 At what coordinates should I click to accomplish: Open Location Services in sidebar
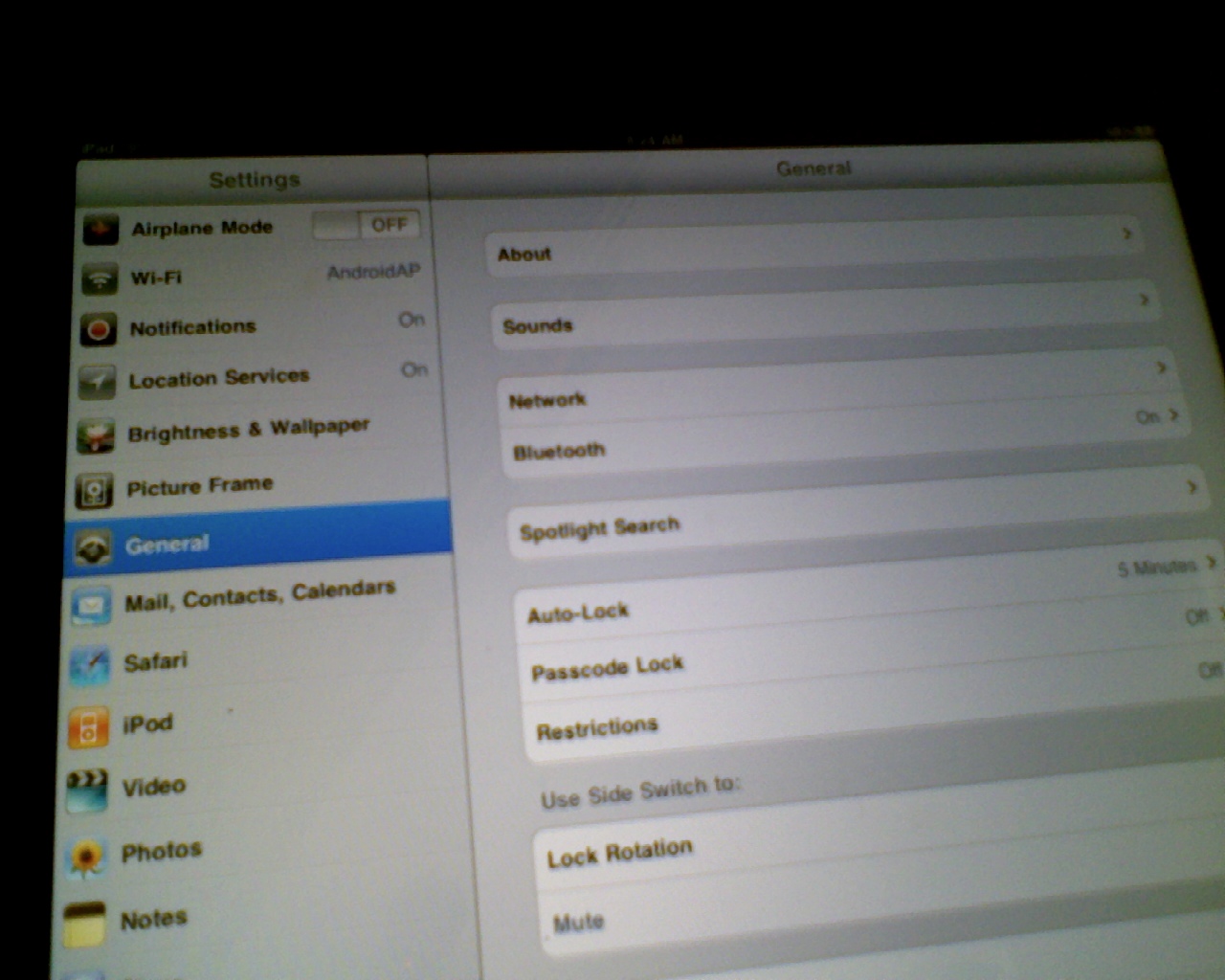click(255, 377)
